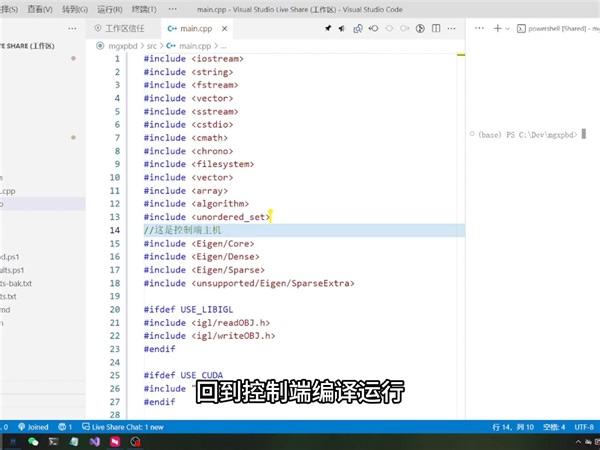Click the search-people icon in the editor toolbar
Viewport: 600px width, 450px height.
(358, 28)
